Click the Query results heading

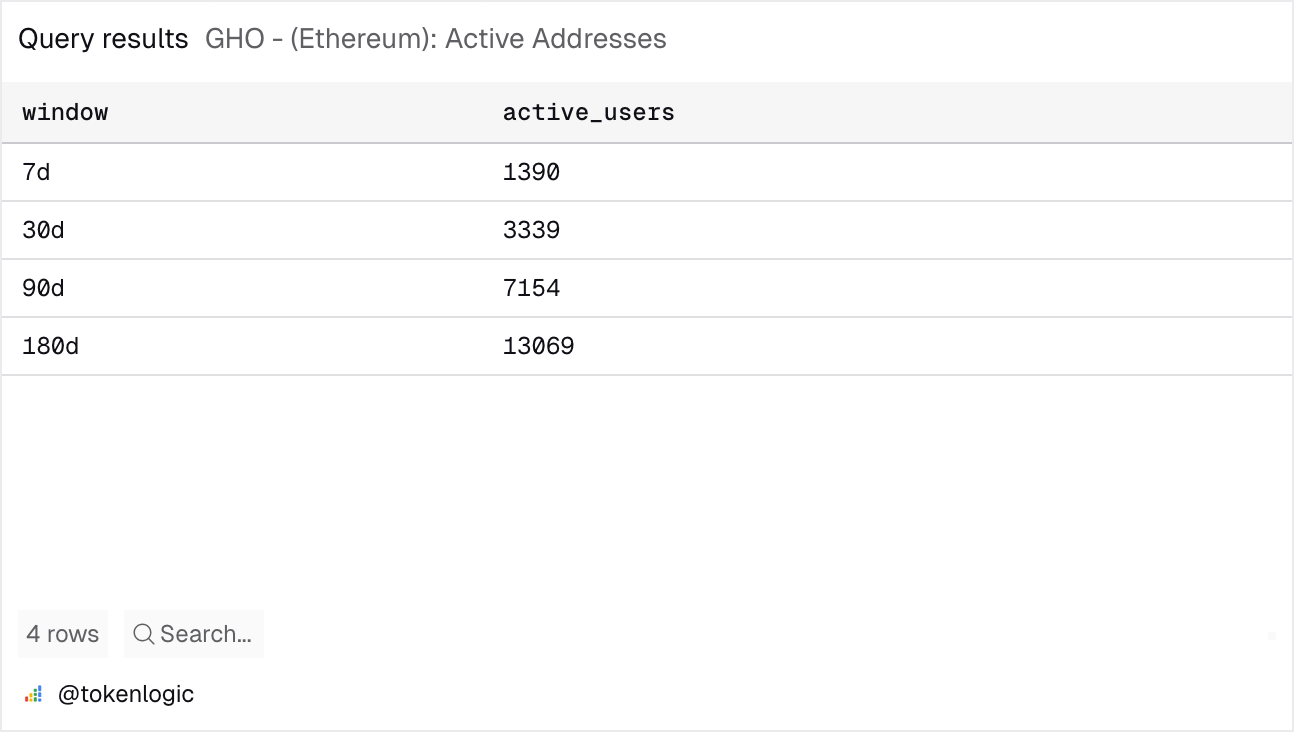click(x=103, y=39)
